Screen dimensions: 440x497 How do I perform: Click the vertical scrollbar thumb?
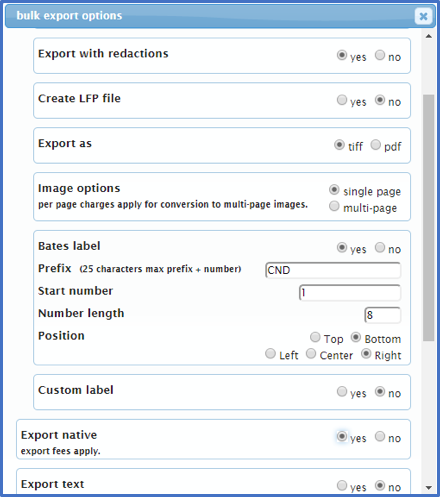click(429, 218)
